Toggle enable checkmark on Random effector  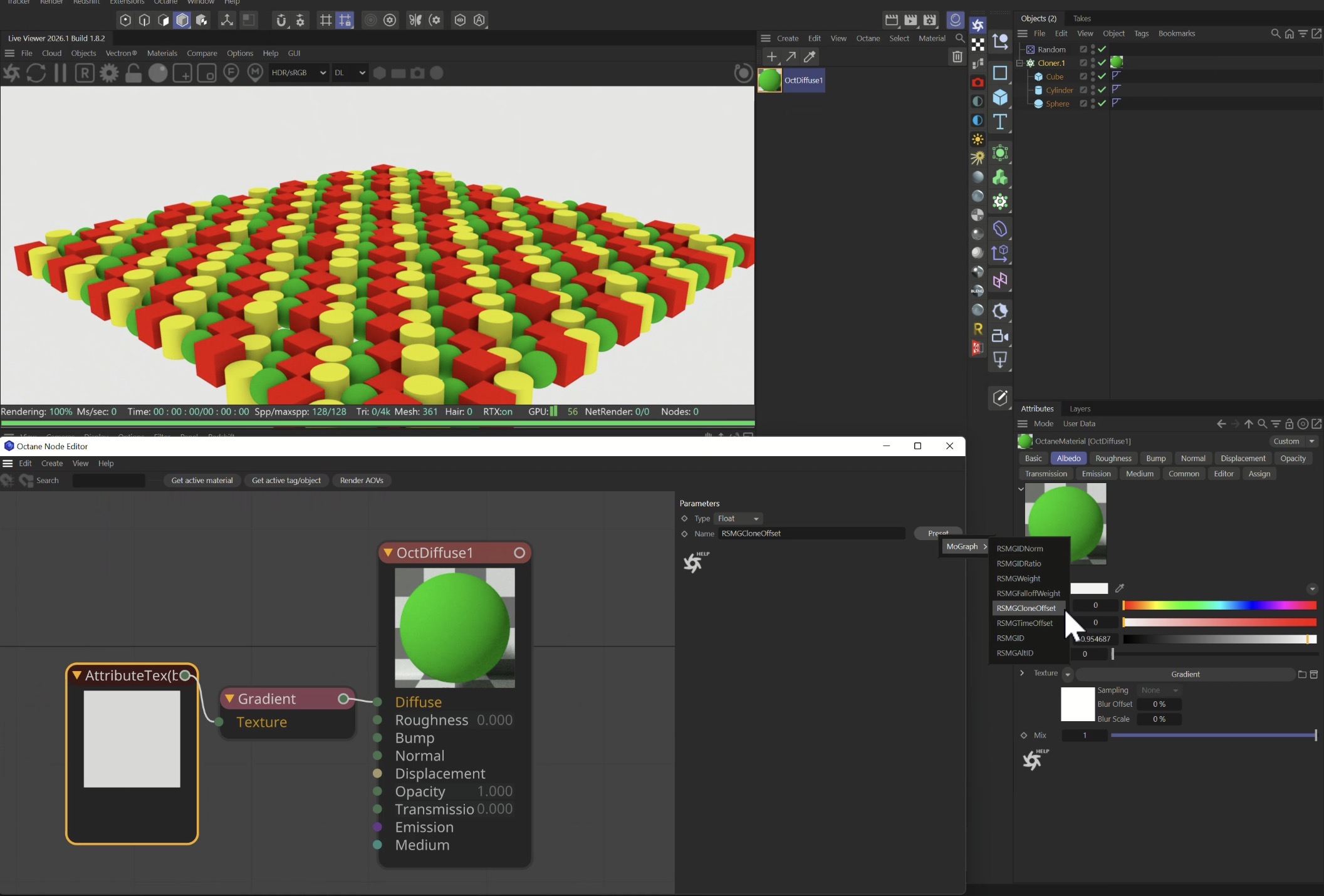[x=1102, y=49]
